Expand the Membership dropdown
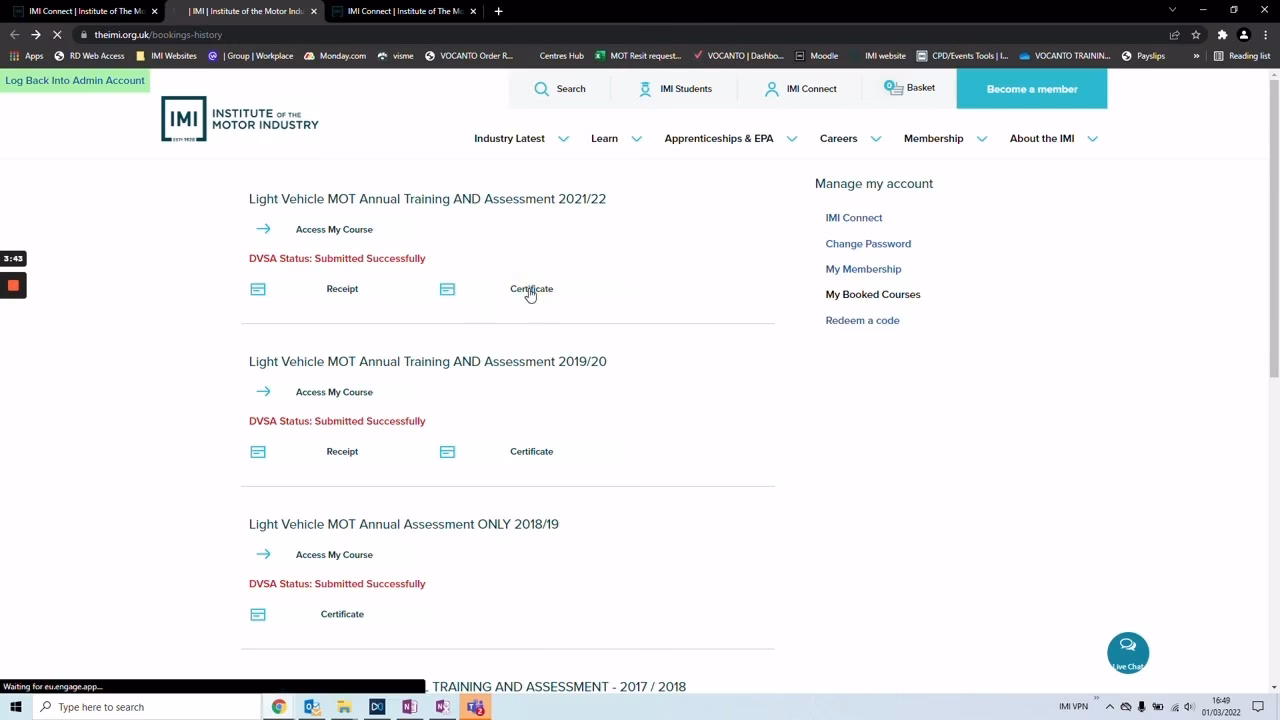 [x=933, y=138]
